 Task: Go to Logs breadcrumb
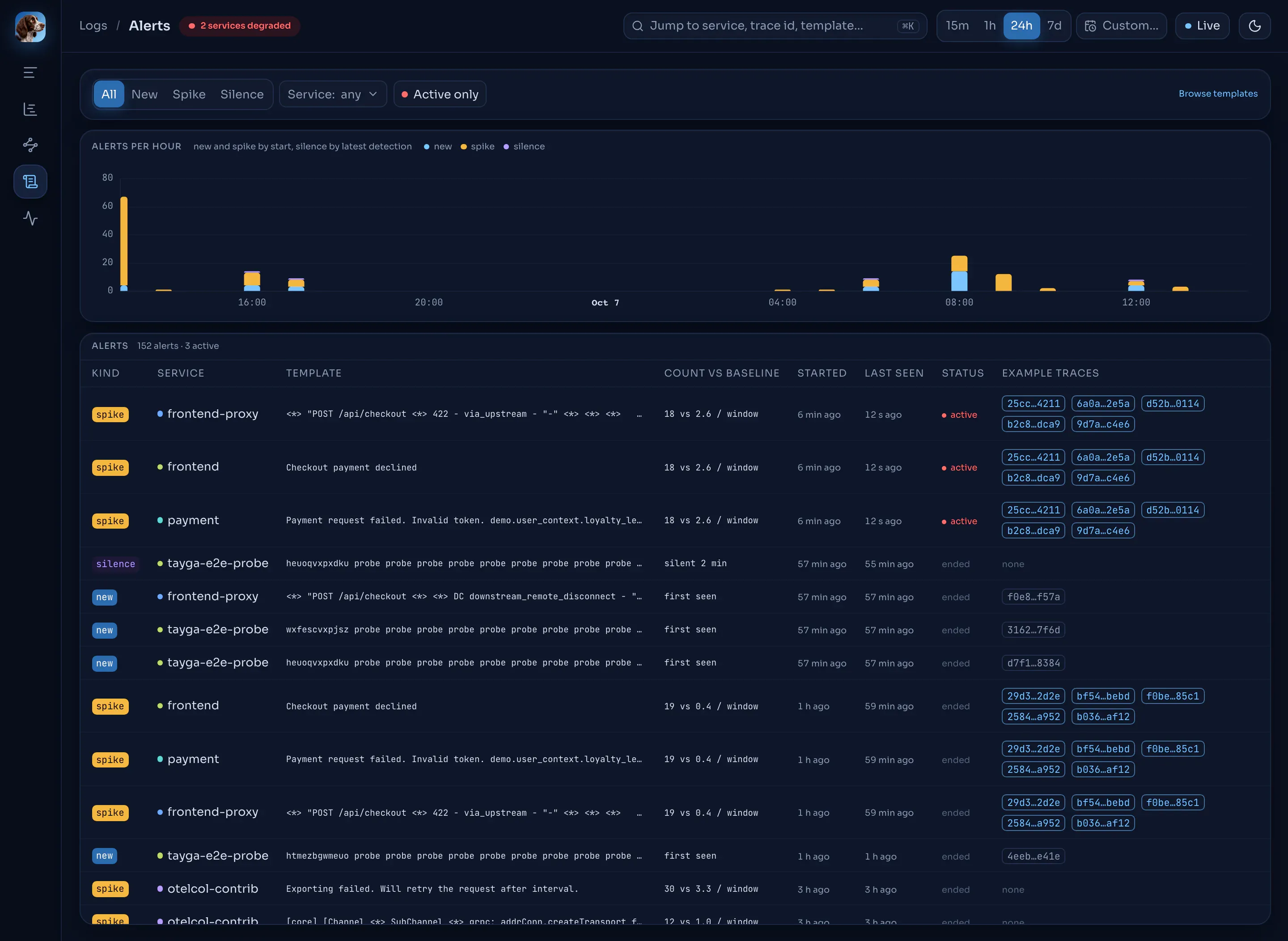point(93,25)
